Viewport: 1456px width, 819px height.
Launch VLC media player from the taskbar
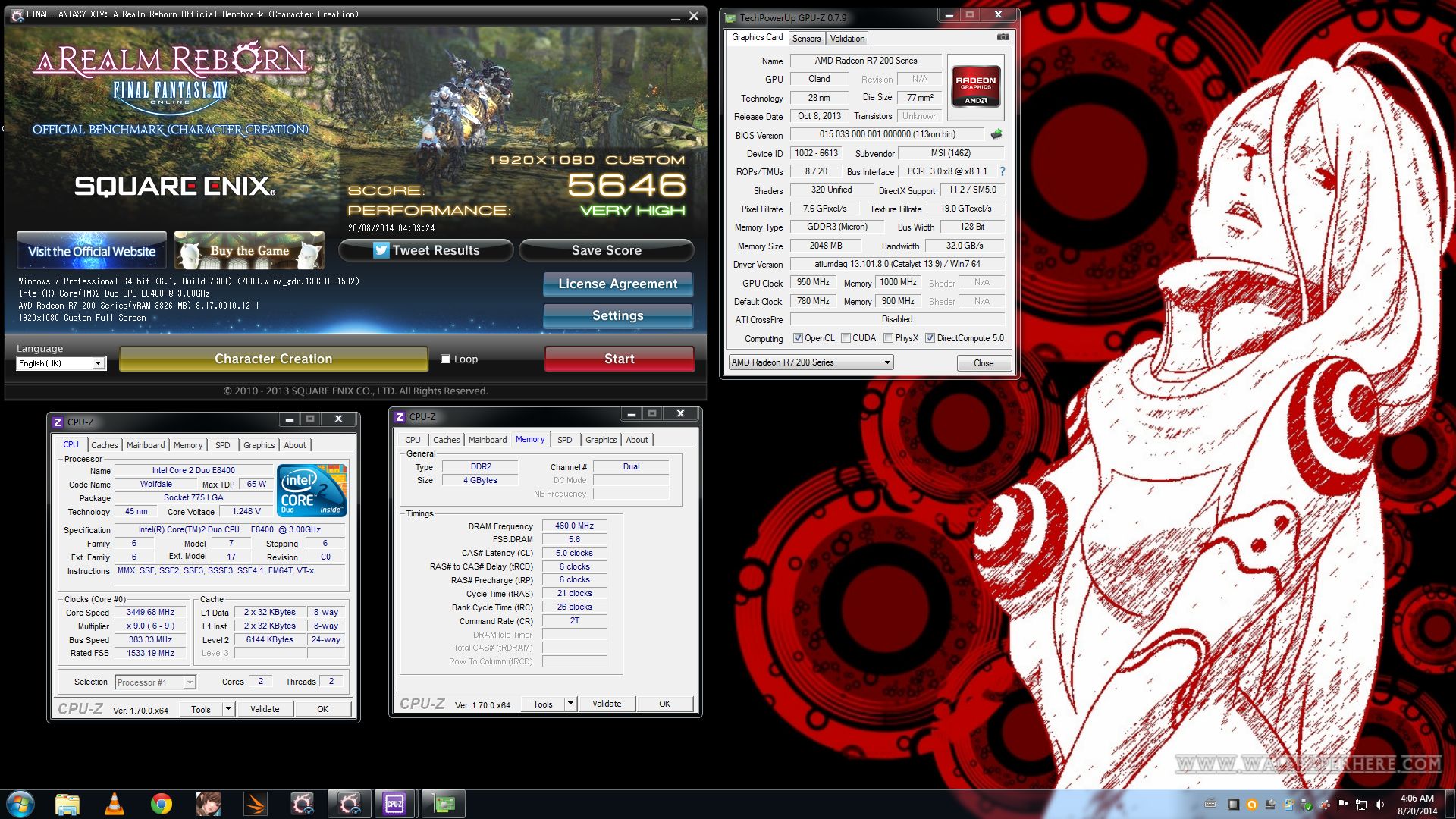coord(115,804)
